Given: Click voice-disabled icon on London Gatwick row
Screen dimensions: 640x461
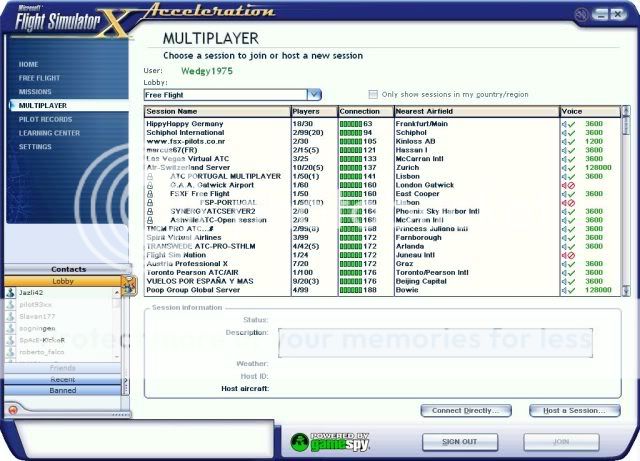Looking at the screenshot, I should pyautogui.click(x=569, y=185).
